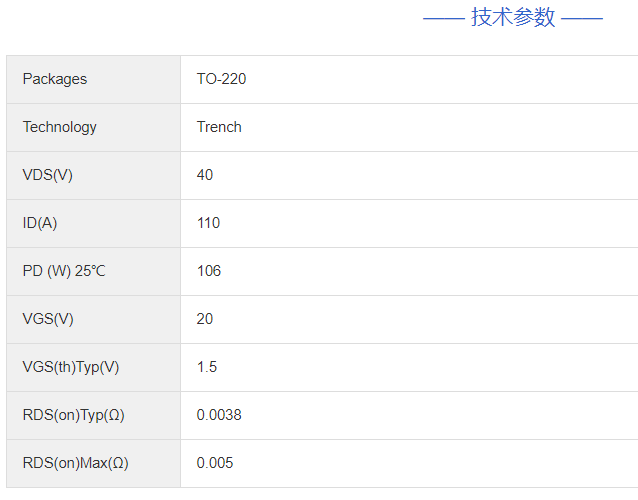Click the VDS value 40
Viewport: 638px width, 500px height.
pyautogui.click(x=205, y=175)
